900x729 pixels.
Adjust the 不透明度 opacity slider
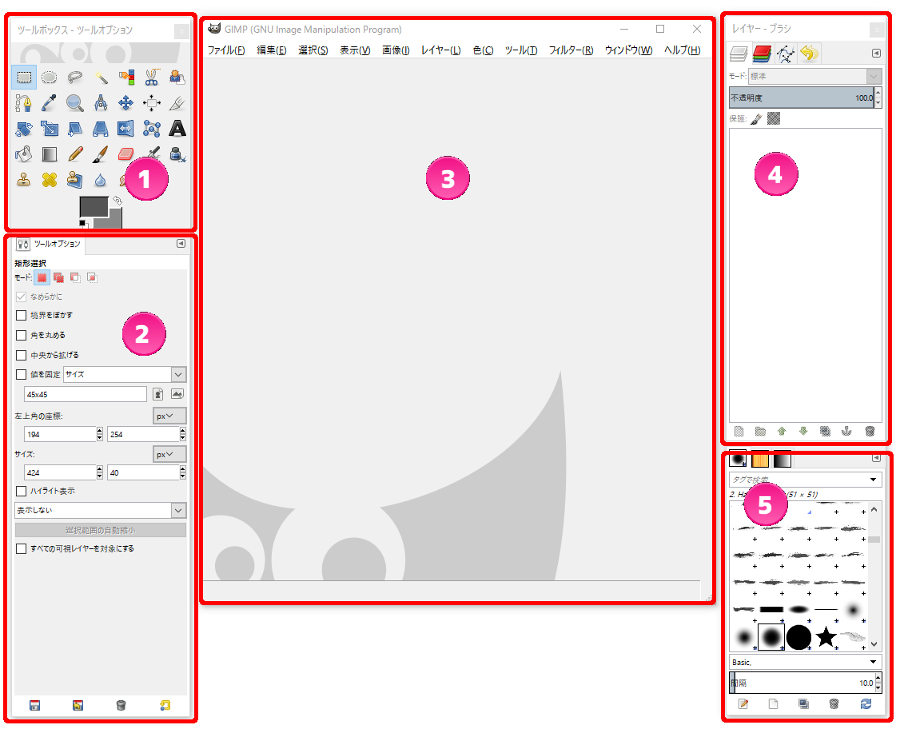tap(801, 98)
